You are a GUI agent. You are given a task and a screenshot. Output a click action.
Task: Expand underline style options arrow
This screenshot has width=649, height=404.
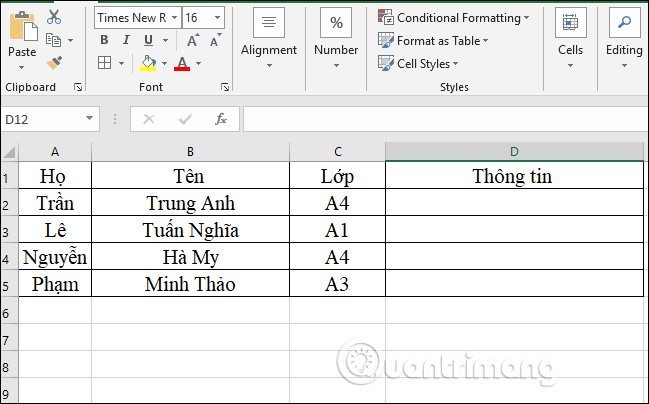coord(166,41)
